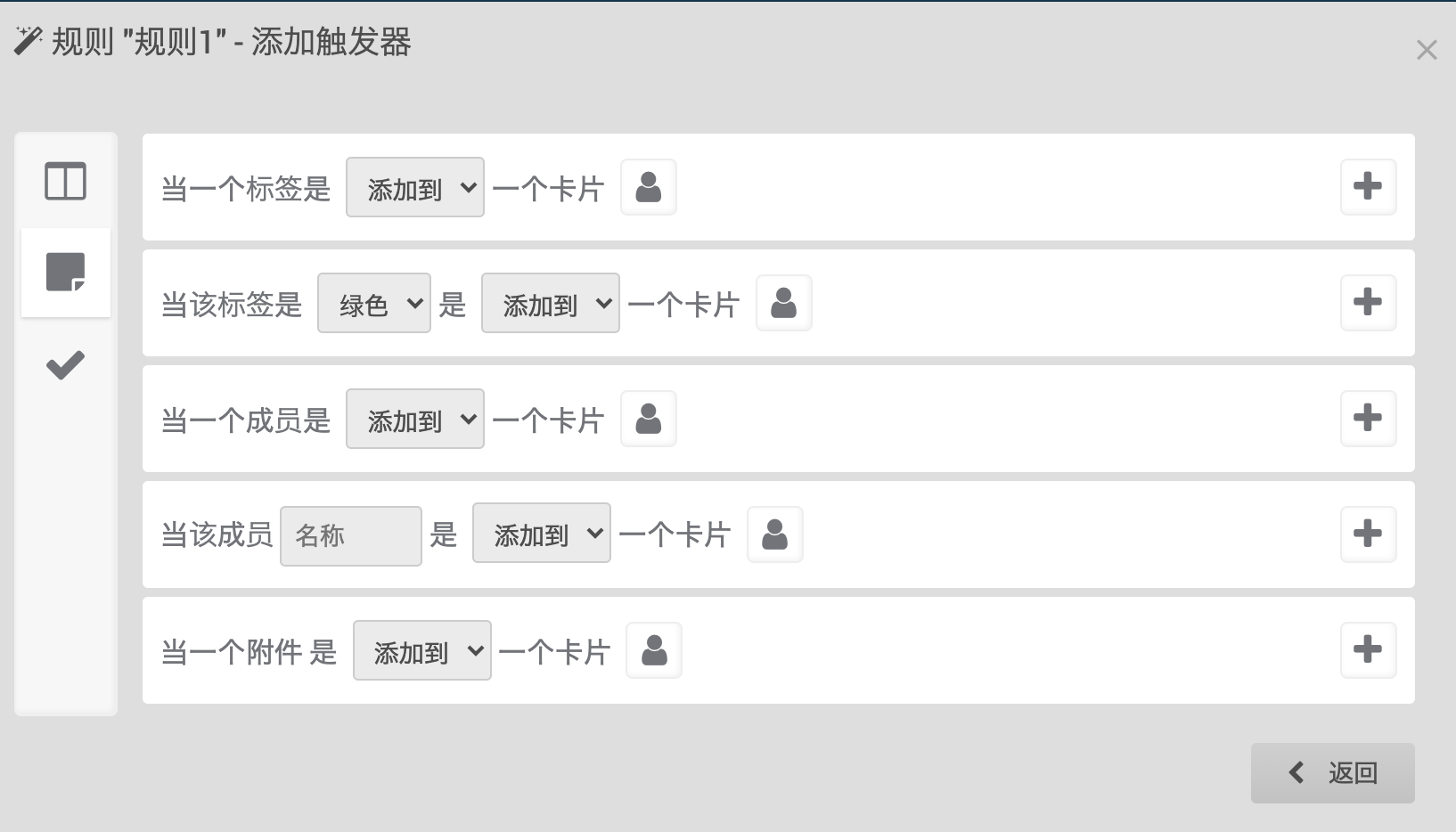Open the 绿色 label color selector
This screenshot has width=1456, height=832.
[x=373, y=303]
